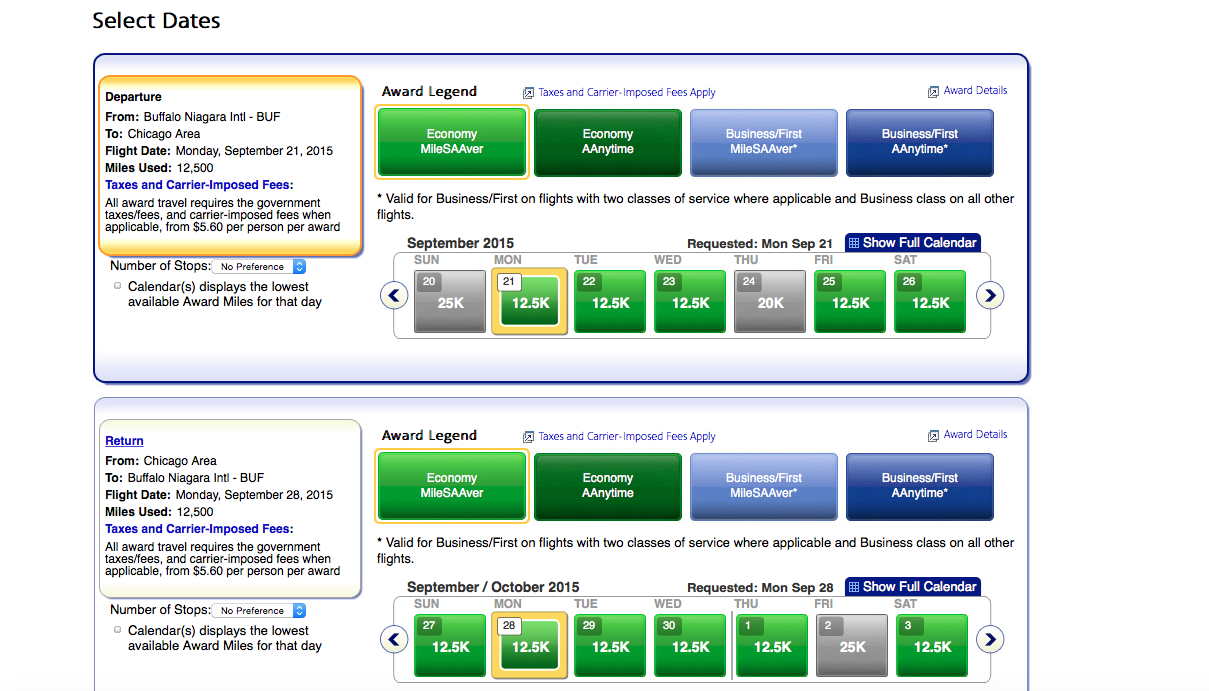The width and height of the screenshot is (1209, 691).
Task: Advance to next week in departure calendar
Action: 989,295
